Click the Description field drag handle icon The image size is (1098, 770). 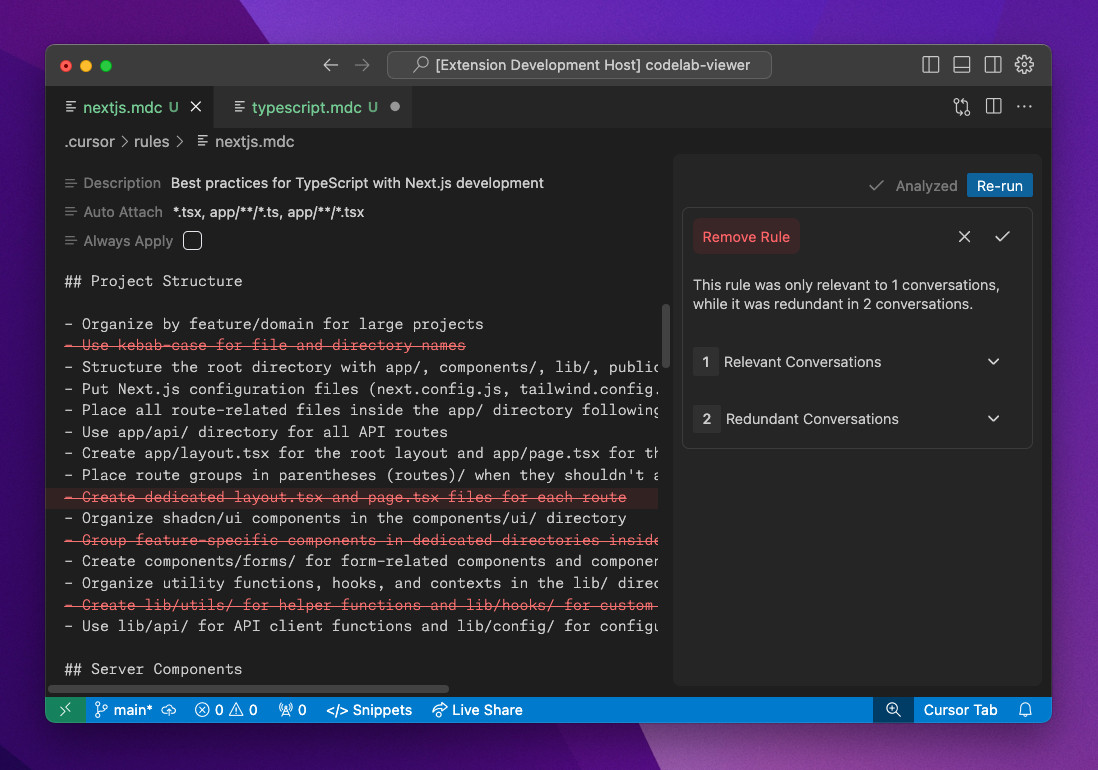[x=70, y=183]
